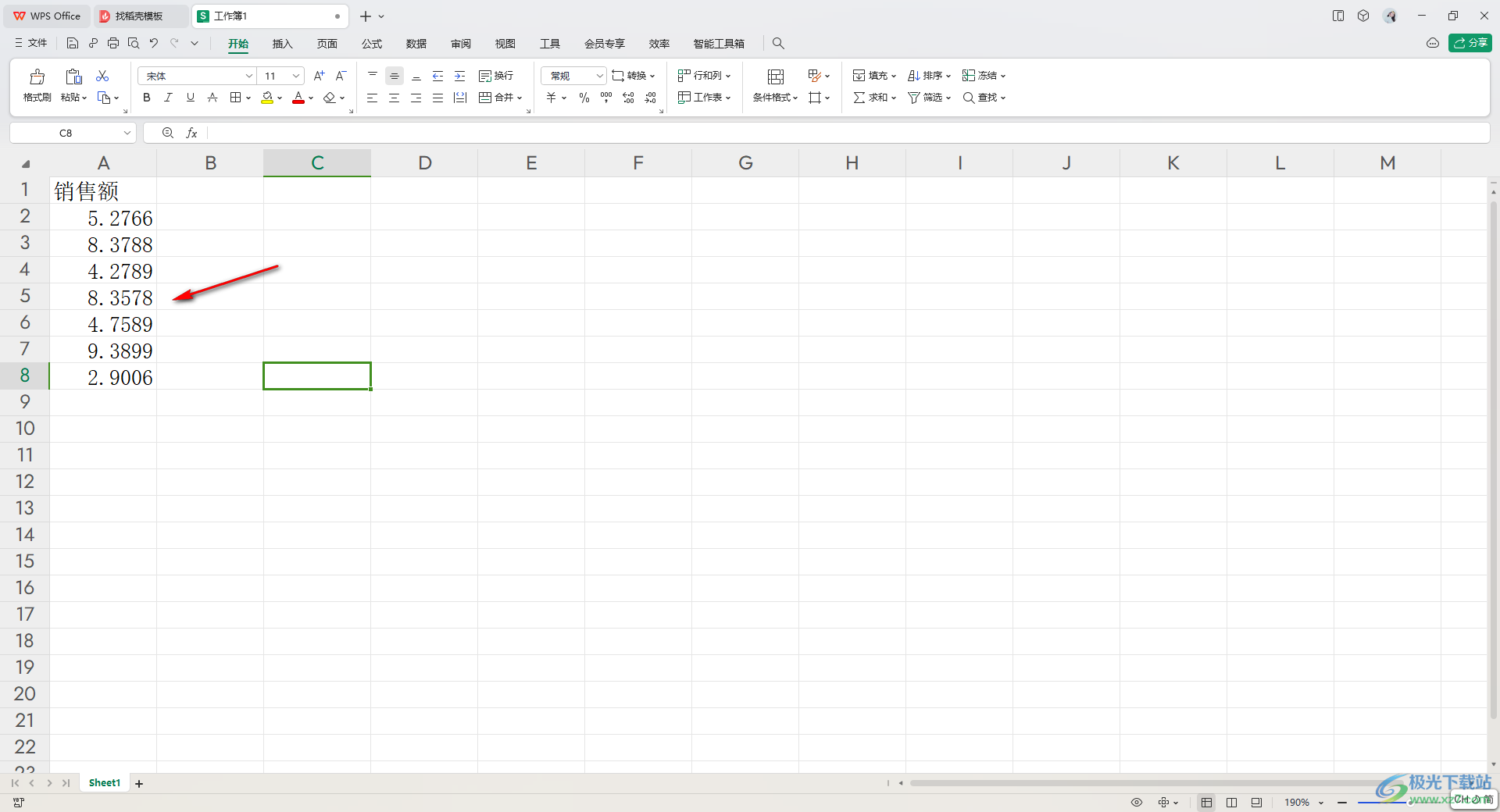Open the 公式 (Formulas) ribbon tab
The width and height of the screenshot is (1500, 812).
point(372,44)
